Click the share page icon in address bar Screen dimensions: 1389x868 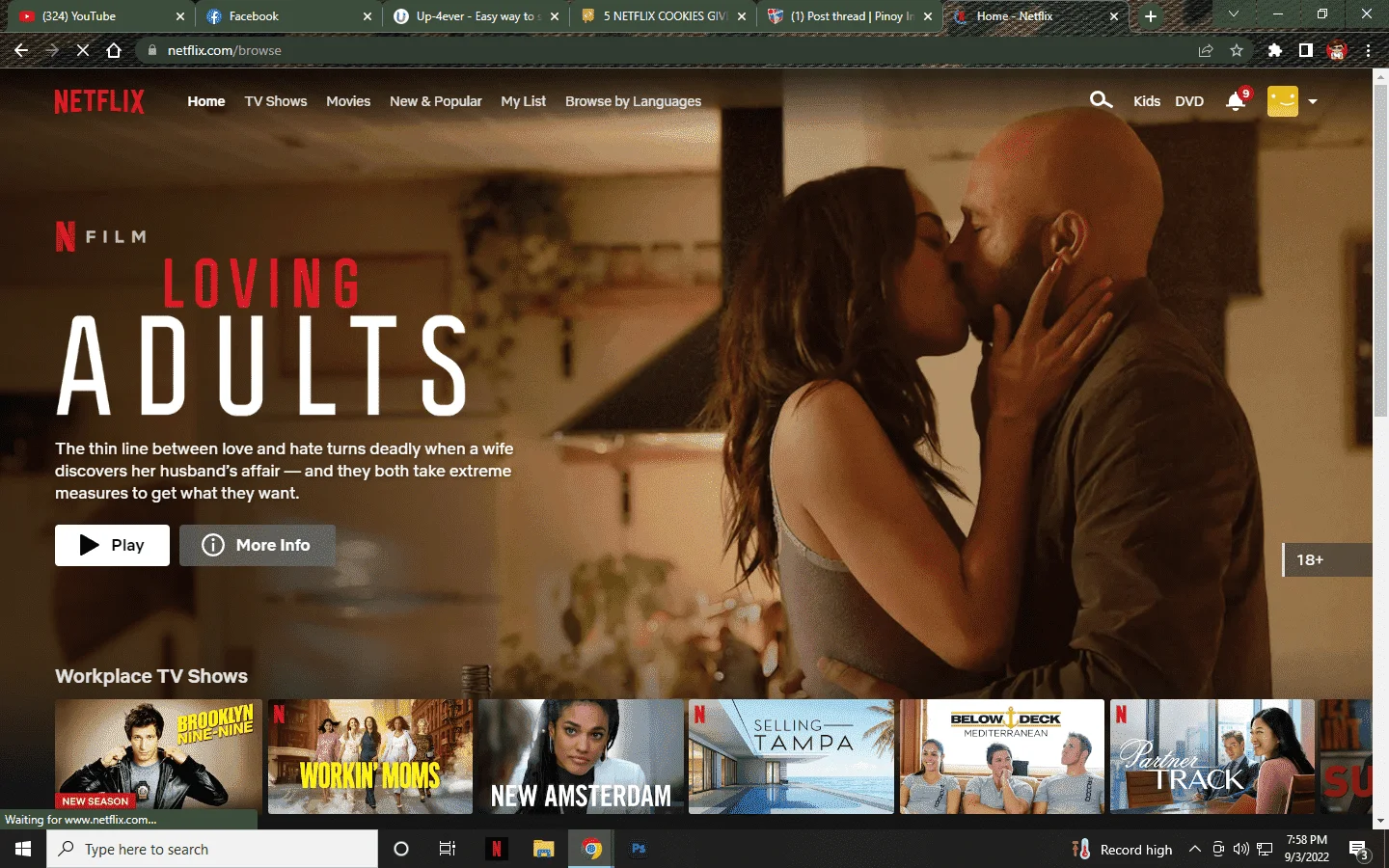[1206, 50]
